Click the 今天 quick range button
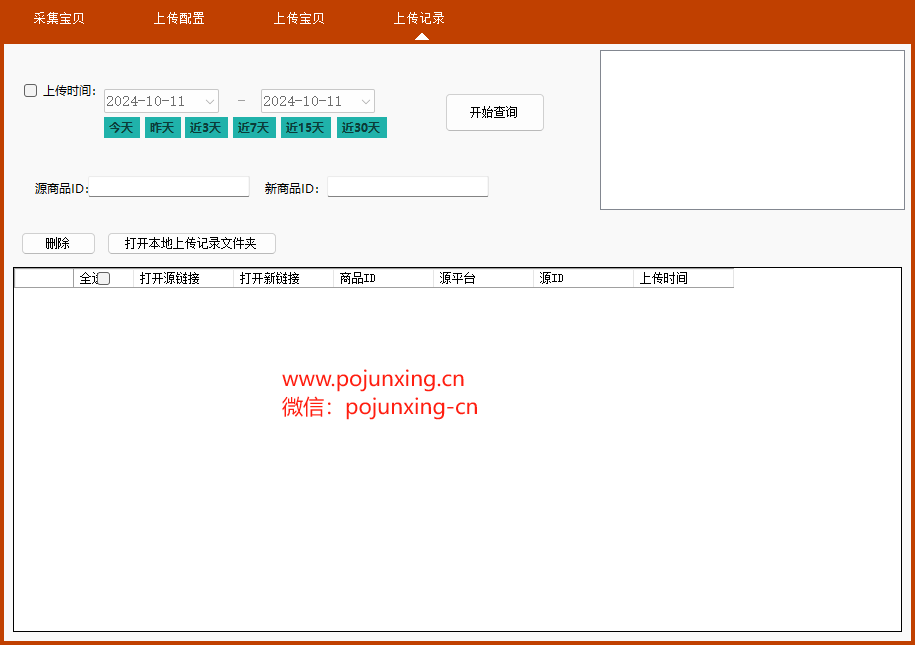Viewport: 915px width, 645px height. tap(121, 128)
